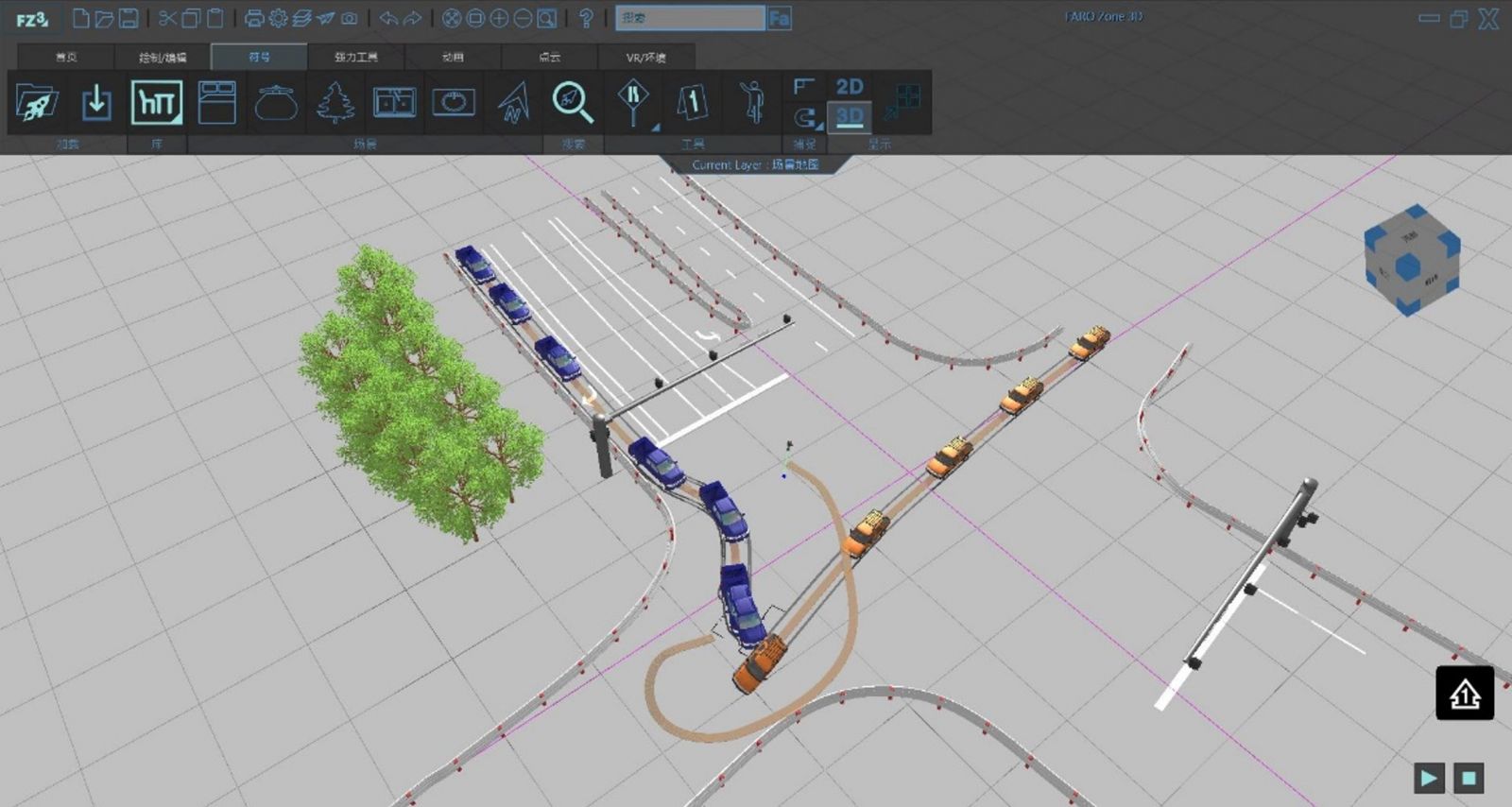
Task: Copy selection with the duplicate pages icon
Action: tap(191, 18)
